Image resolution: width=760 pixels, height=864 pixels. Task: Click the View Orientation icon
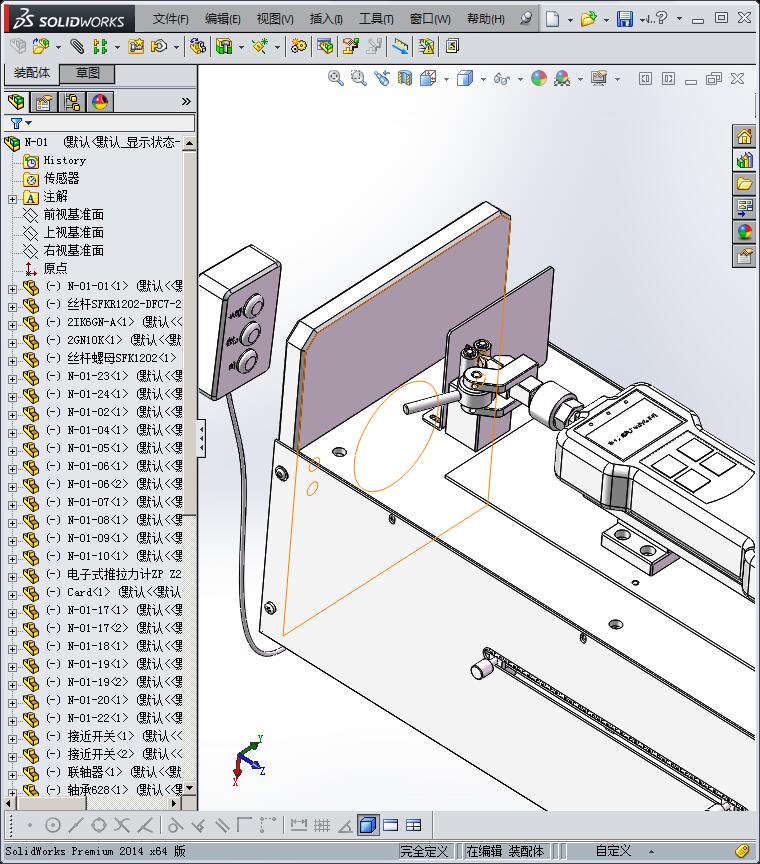tap(428, 78)
